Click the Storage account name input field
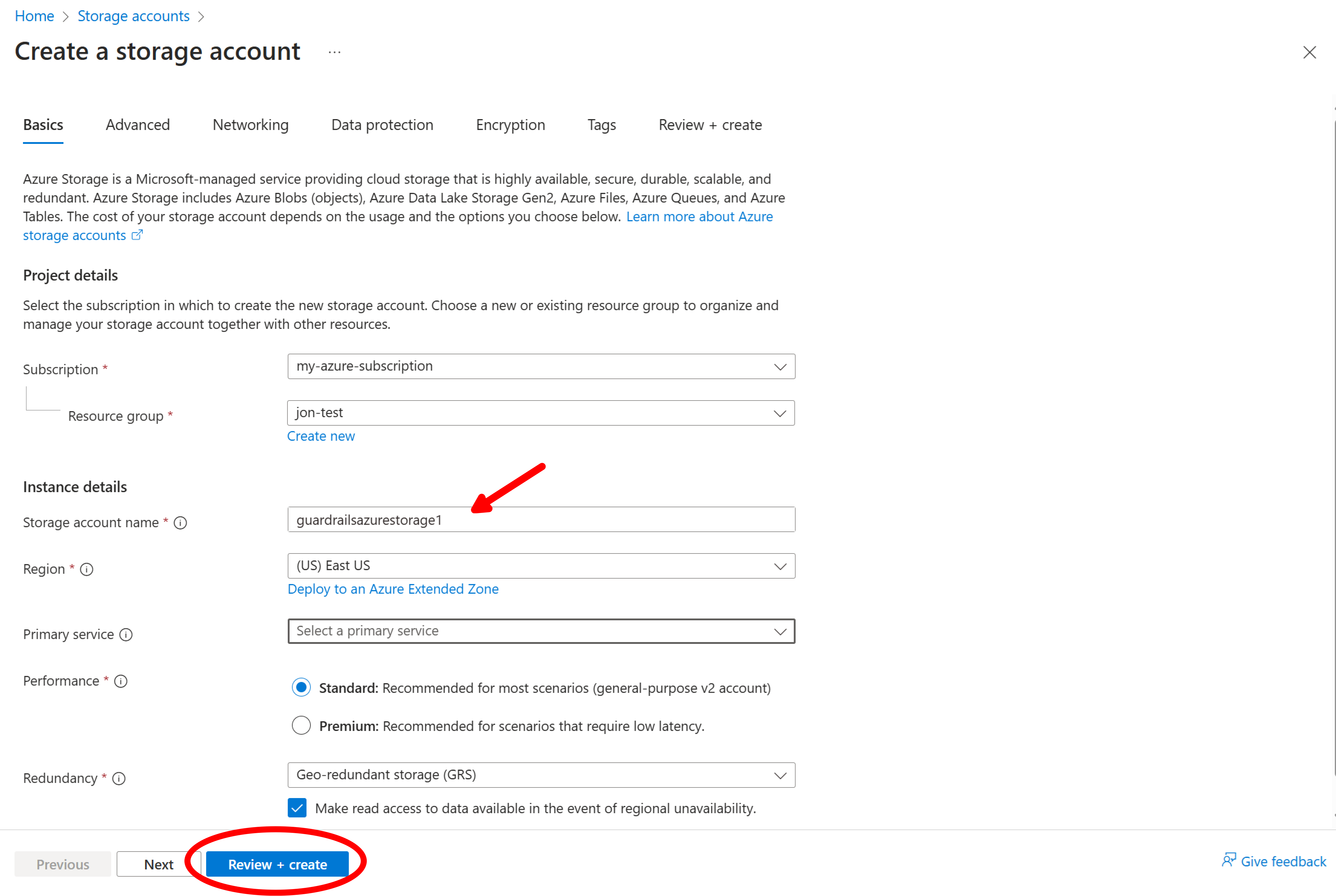Screen dimensions: 1336x896 [x=540, y=520]
